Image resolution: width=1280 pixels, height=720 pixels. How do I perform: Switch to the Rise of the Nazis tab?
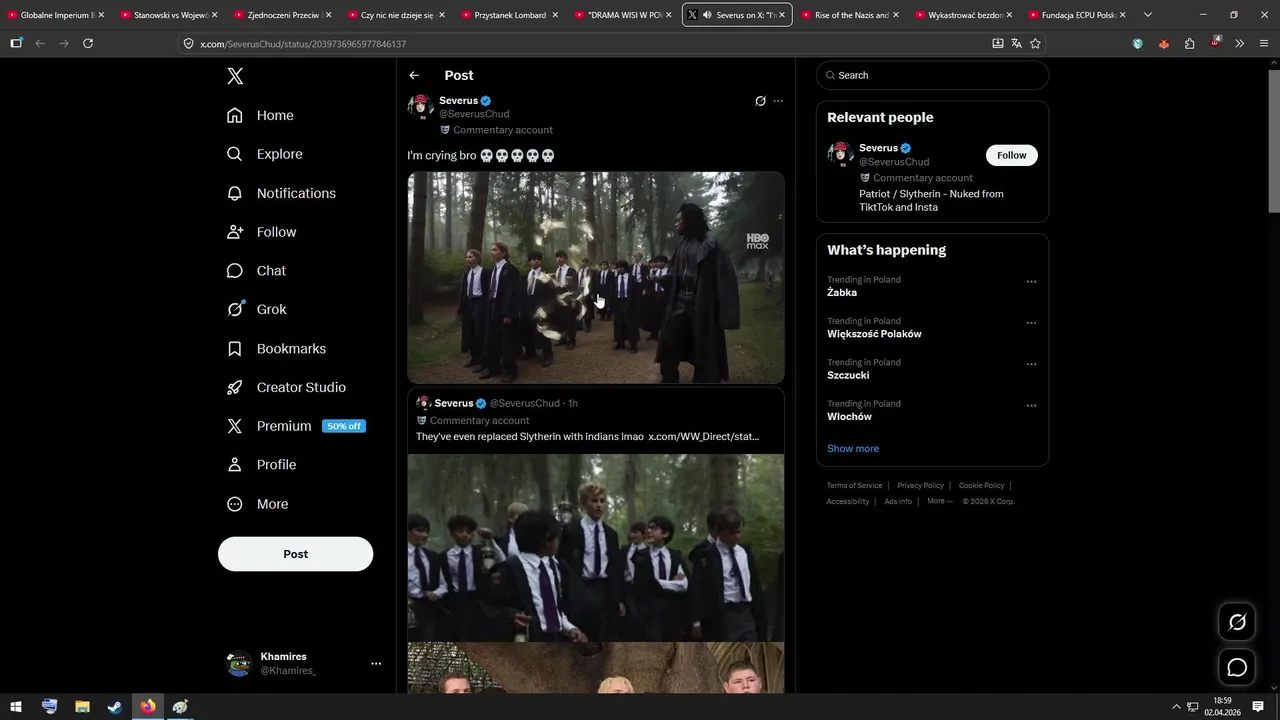(x=851, y=15)
